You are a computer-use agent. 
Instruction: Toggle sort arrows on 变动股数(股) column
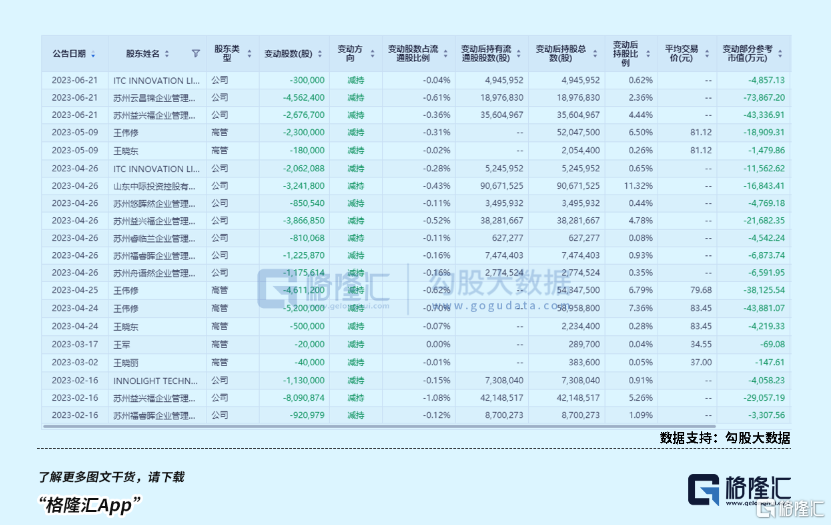click(320, 54)
